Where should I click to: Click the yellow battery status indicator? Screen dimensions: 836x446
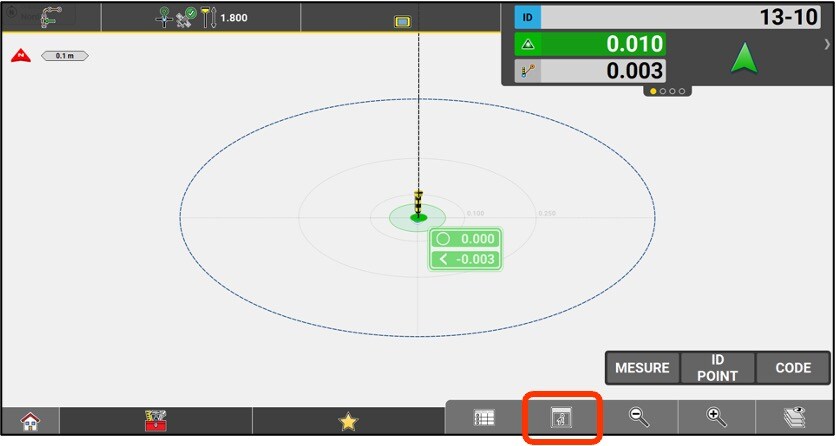point(403,21)
